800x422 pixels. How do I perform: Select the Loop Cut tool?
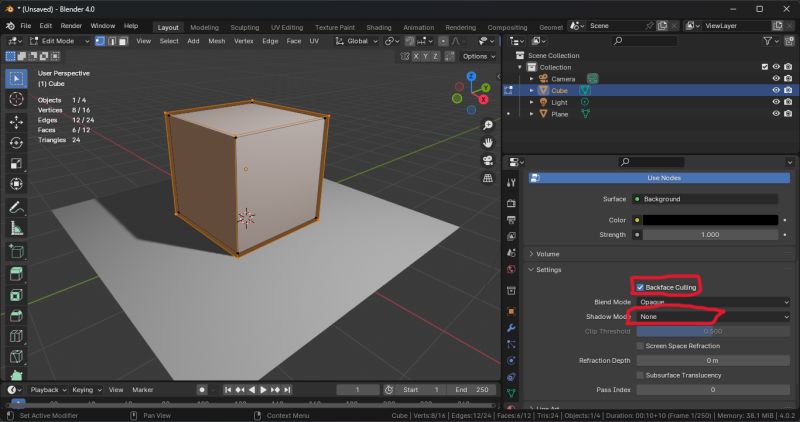[16, 336]
